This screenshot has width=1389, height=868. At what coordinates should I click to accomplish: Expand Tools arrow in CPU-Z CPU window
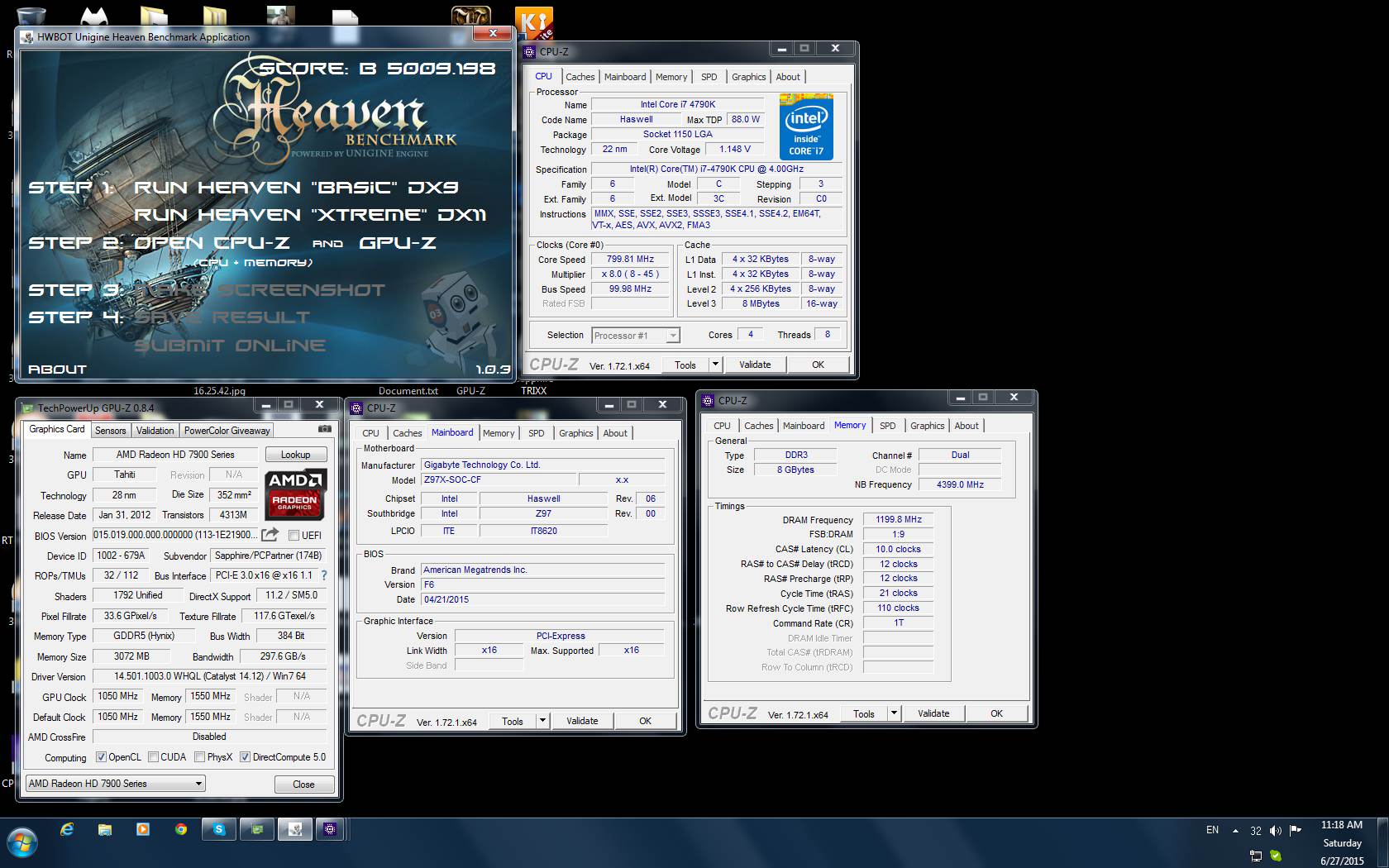(716, 365)
